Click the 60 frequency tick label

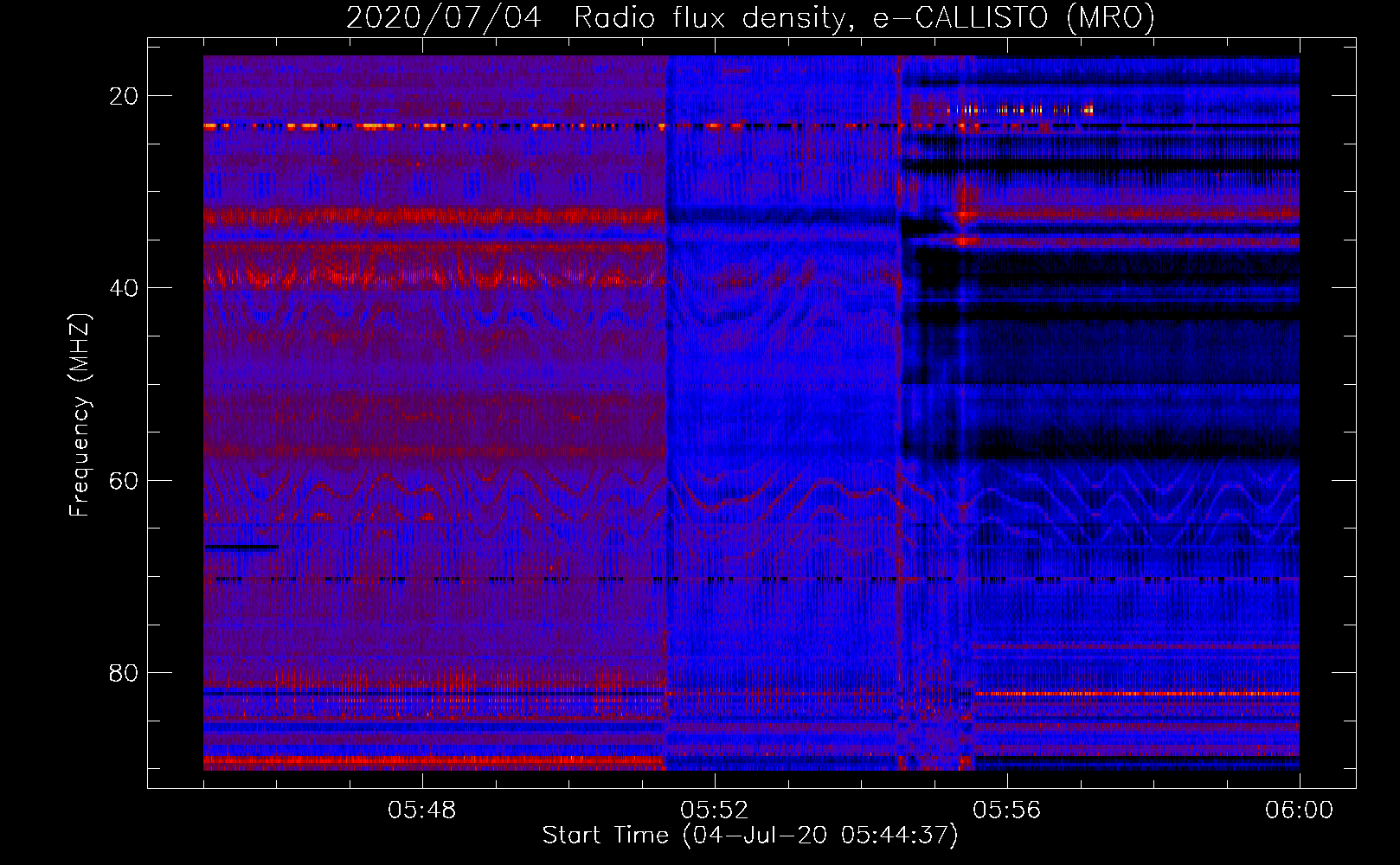tap(124, 480)
